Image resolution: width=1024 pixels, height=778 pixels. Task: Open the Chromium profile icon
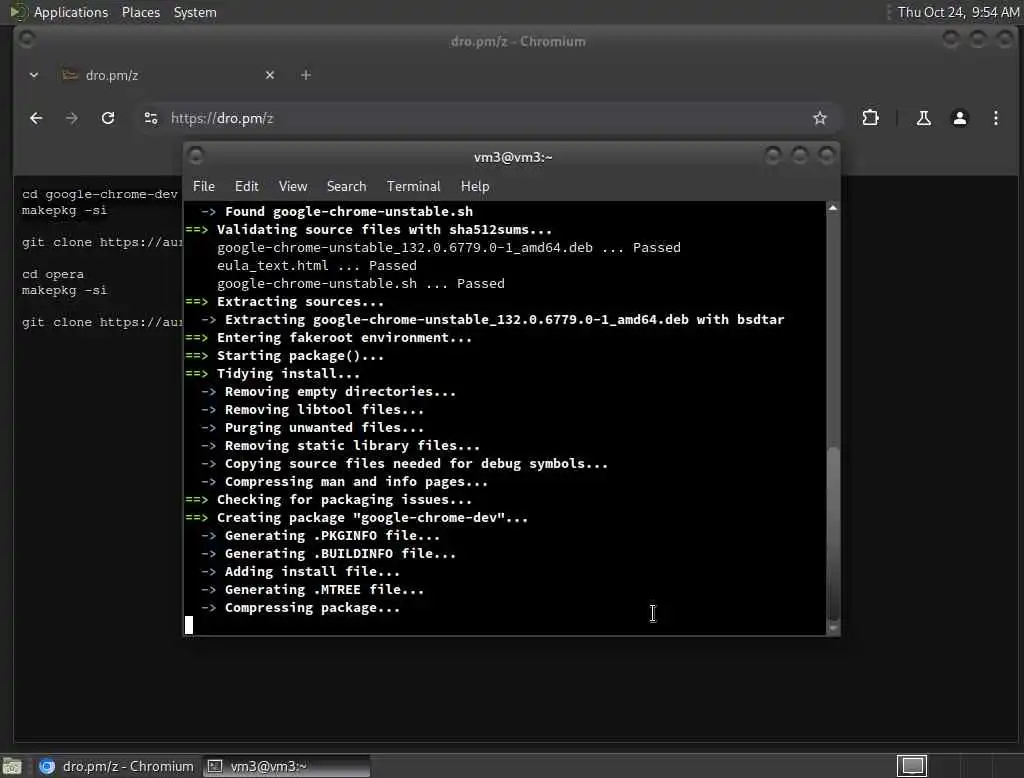point(959,118)
